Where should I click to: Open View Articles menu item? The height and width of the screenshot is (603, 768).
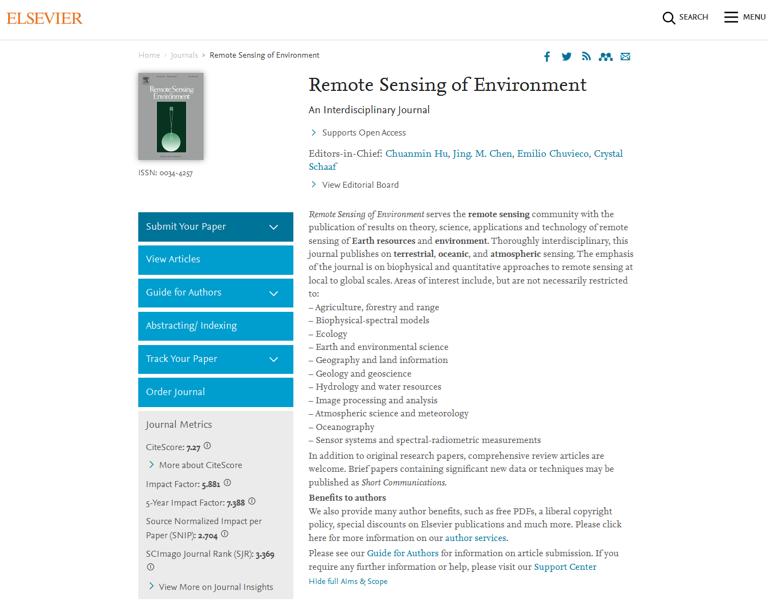pos(215,260)
